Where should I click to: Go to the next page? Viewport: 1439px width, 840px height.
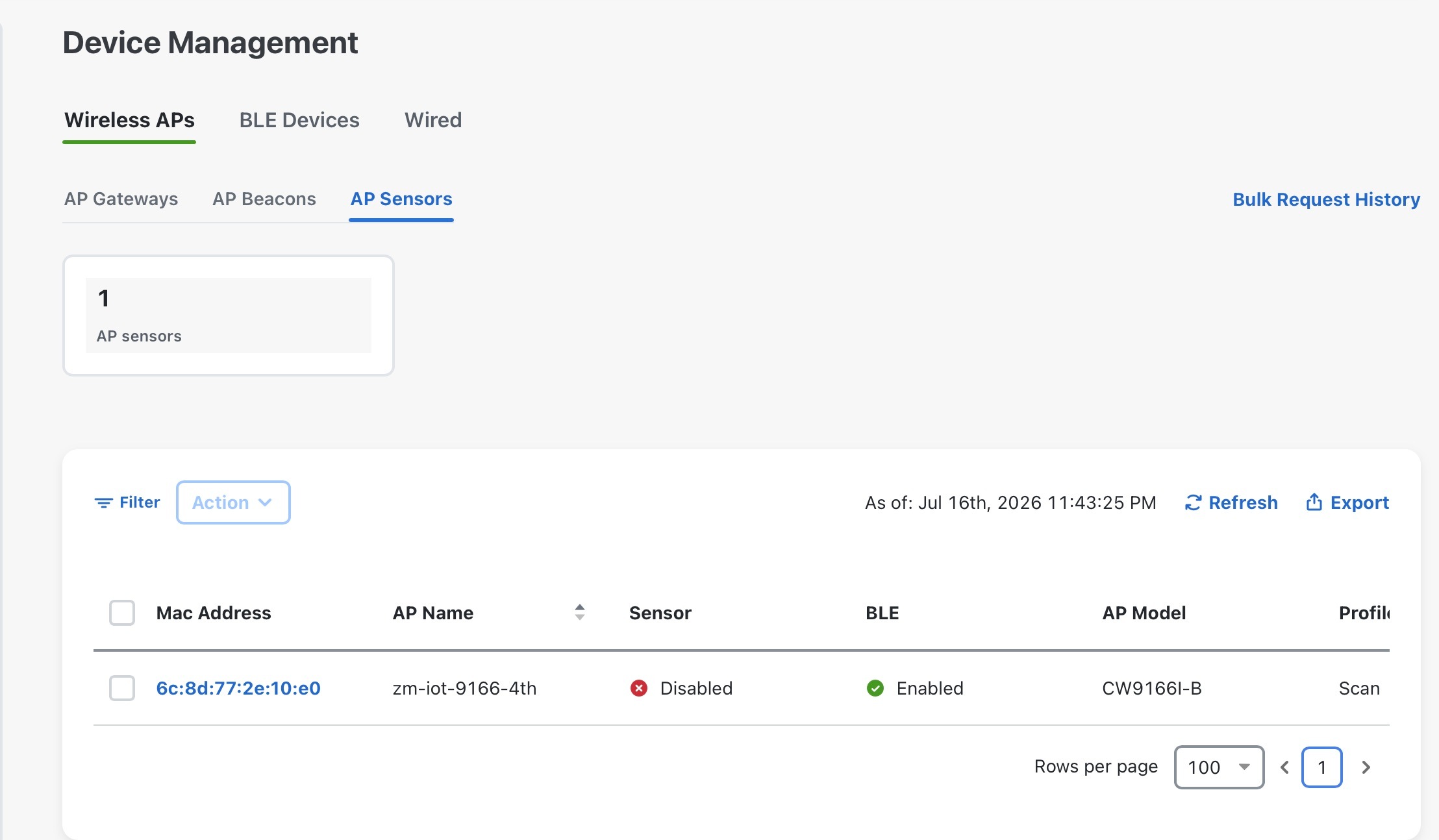coord(1366,767)
